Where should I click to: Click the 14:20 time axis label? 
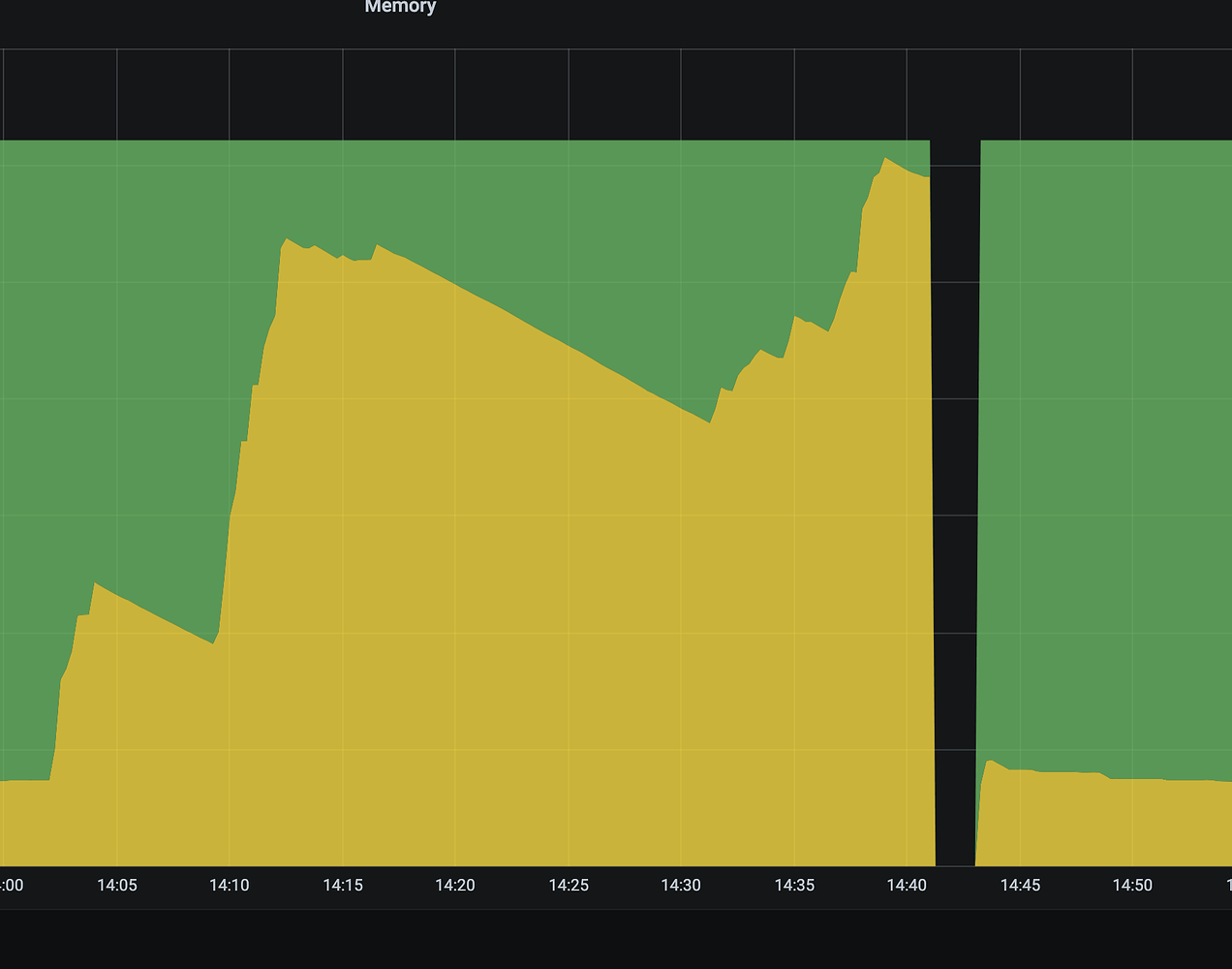pos(455,885)
